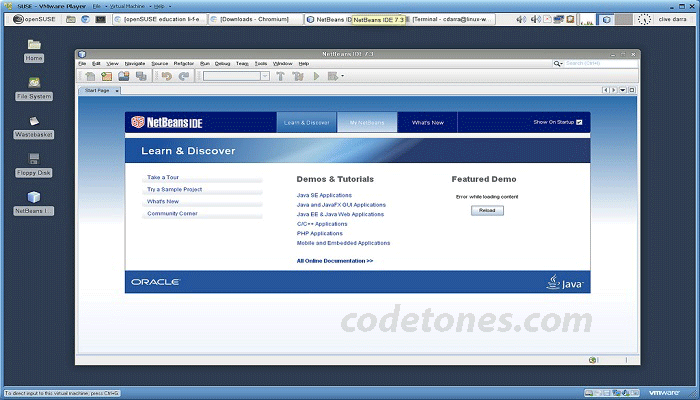Open the VMware Player Virtual Machine menu
Image resolution: width=700 pixels, height=400 pixels.
tap(128, 6)
